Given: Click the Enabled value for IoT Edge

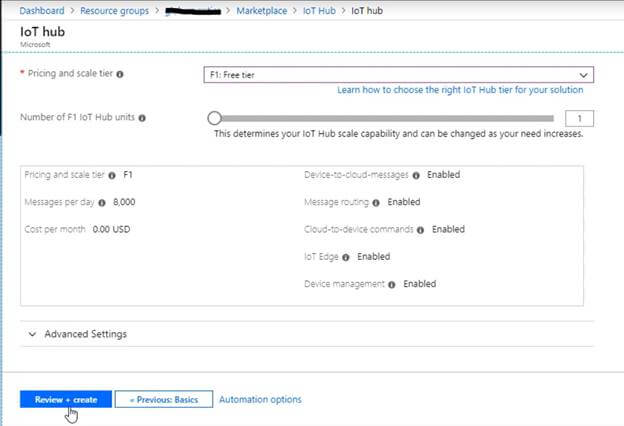Looking at the screenshot, I should pyautogui.click(x=374, y=257).
